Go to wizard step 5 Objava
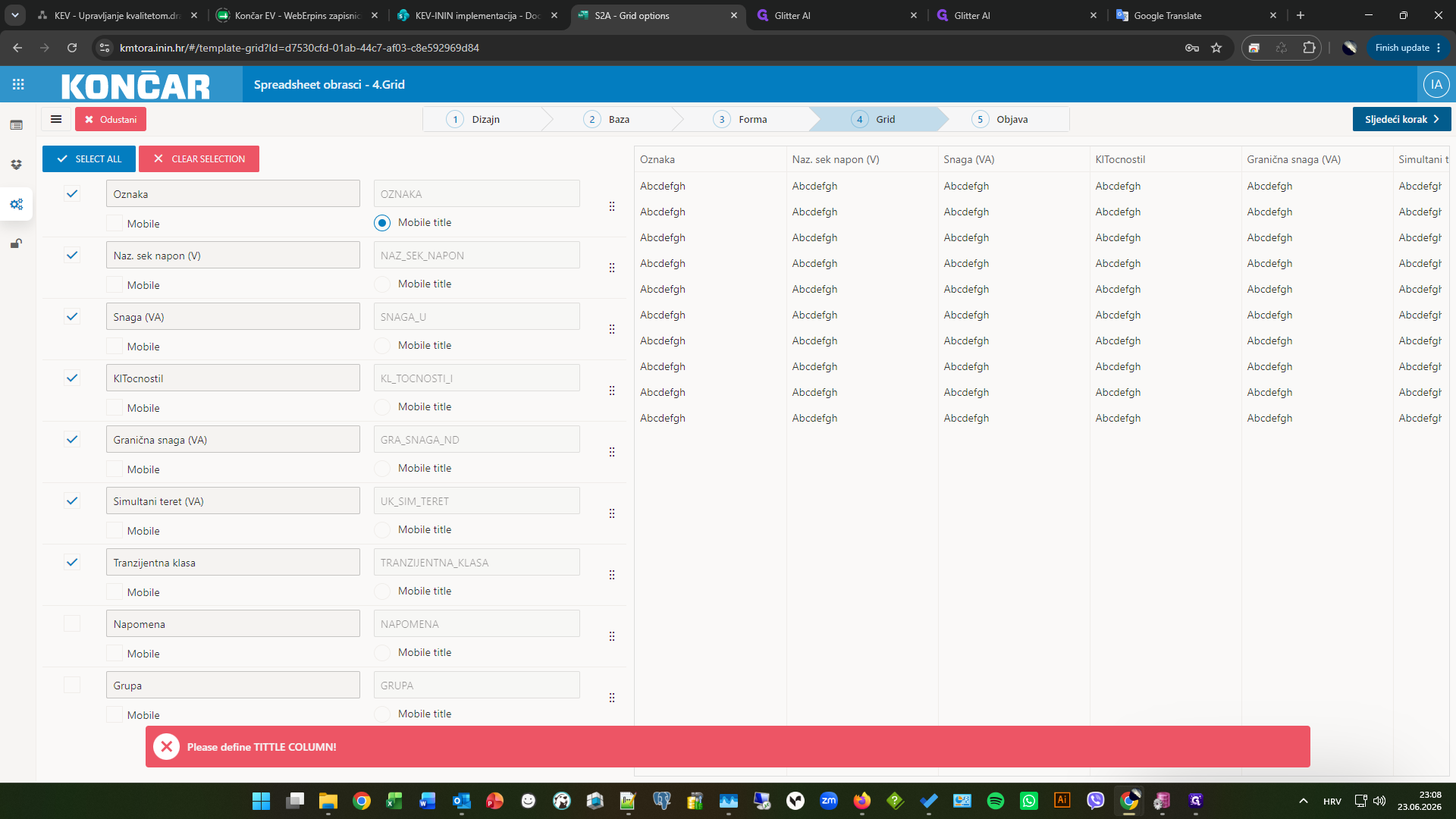The image size is (1456, 819). pyautogui.click(x=1009, y=119)
